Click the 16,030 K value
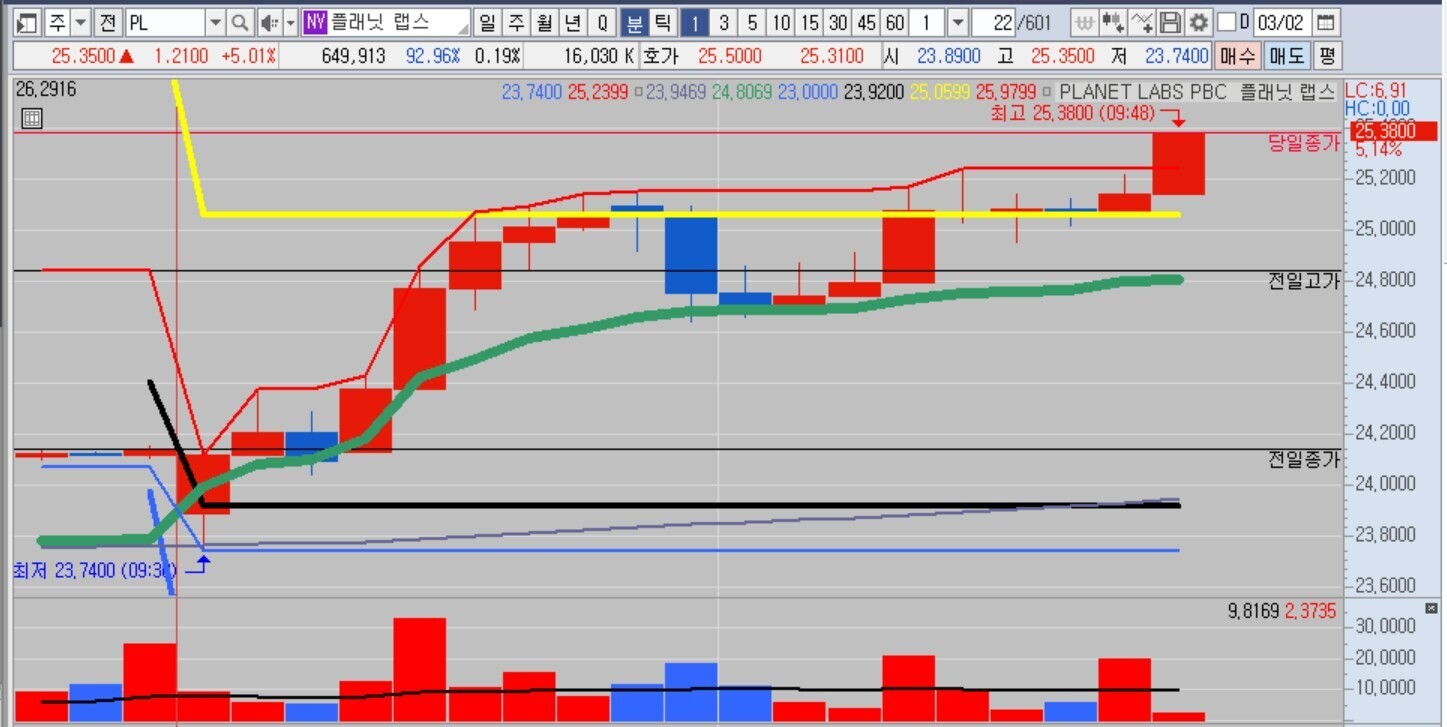Screen dimensions: 1447x727 599,56
